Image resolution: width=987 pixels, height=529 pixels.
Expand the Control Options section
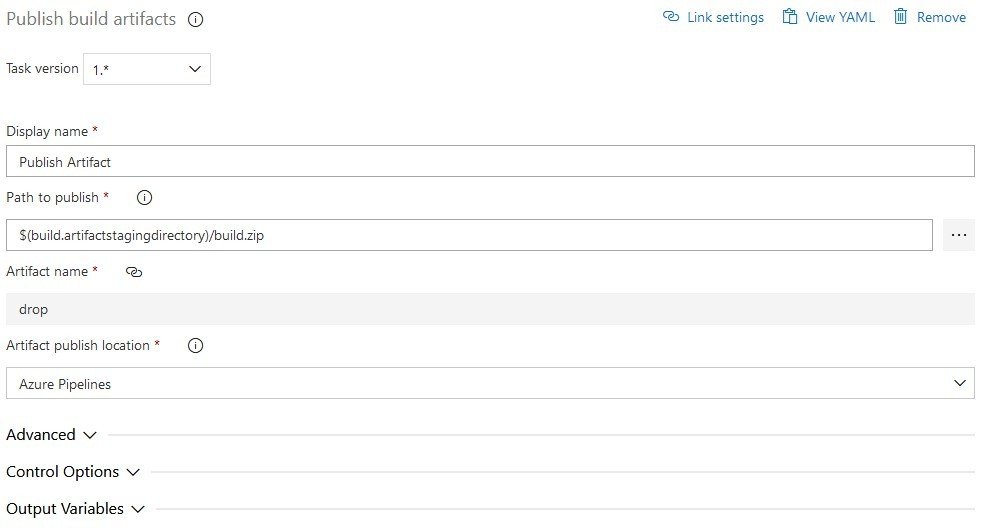point(72,472)
